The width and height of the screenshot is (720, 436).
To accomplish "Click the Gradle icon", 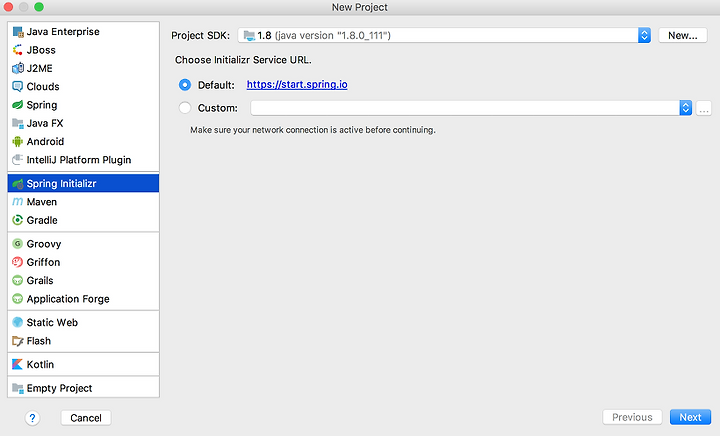I will [x=18, y=220].
